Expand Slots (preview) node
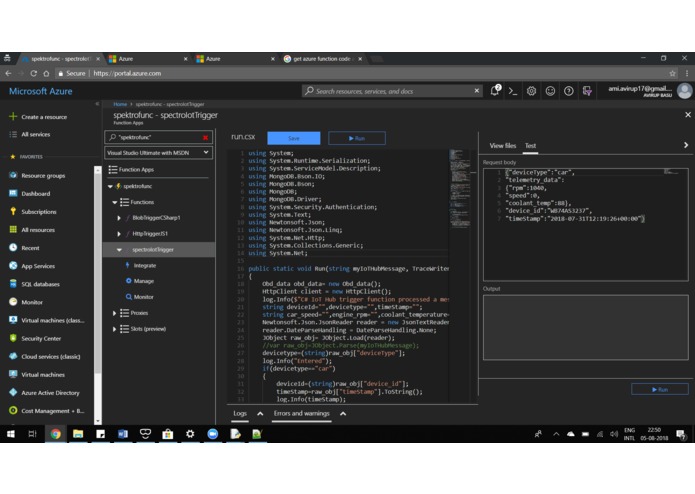Image resolution: width=695 pixels, height=494 pixels. (114, 329)
